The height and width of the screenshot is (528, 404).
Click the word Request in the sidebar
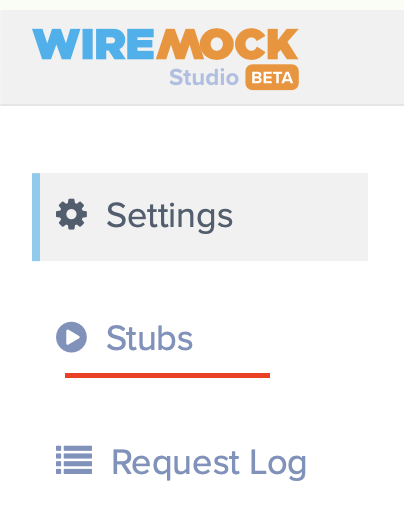pos(175,464)
